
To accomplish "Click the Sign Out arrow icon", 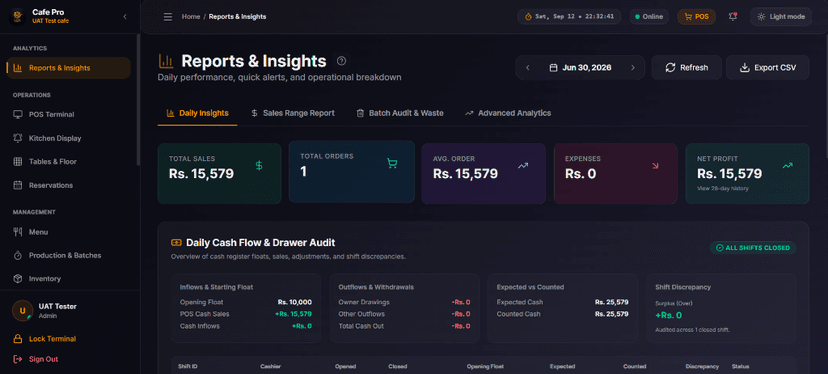I will [17, 359].
